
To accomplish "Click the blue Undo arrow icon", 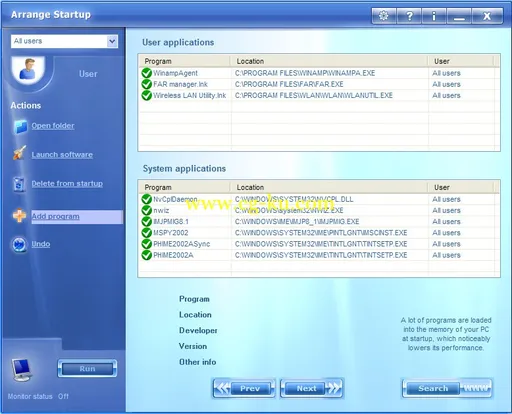I will [x=19, y=244].
